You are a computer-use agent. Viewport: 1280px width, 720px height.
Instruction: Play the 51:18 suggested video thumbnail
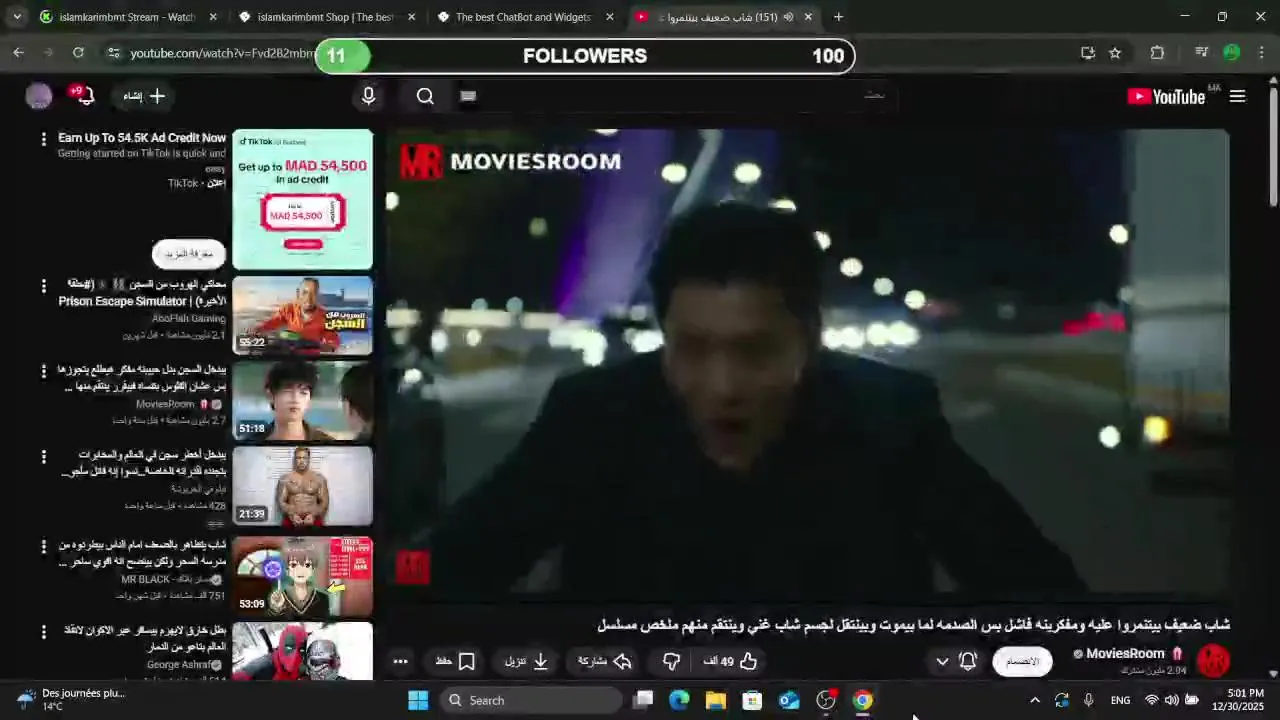[x=302, y=401]
